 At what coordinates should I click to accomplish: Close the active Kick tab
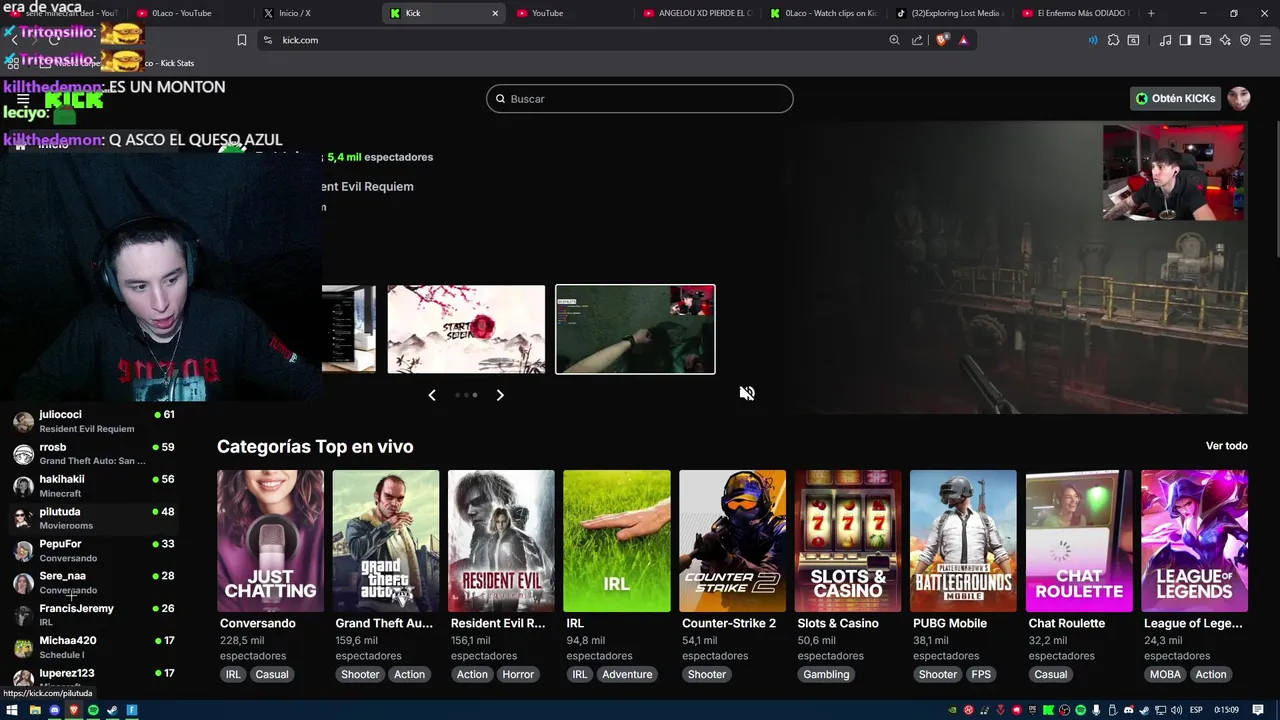click(495, 13)
